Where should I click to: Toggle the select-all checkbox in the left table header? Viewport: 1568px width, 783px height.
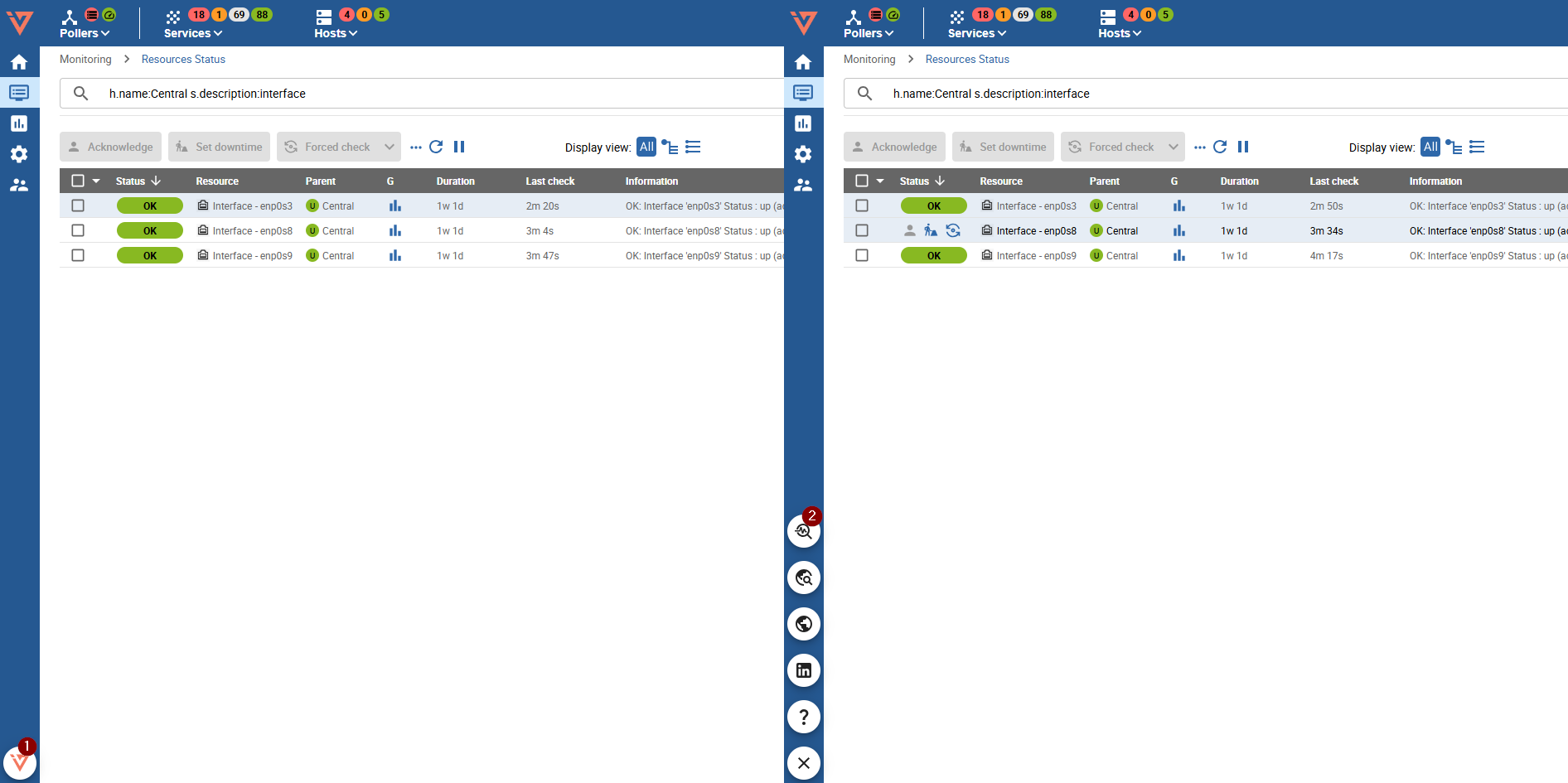tap(78, 181)
